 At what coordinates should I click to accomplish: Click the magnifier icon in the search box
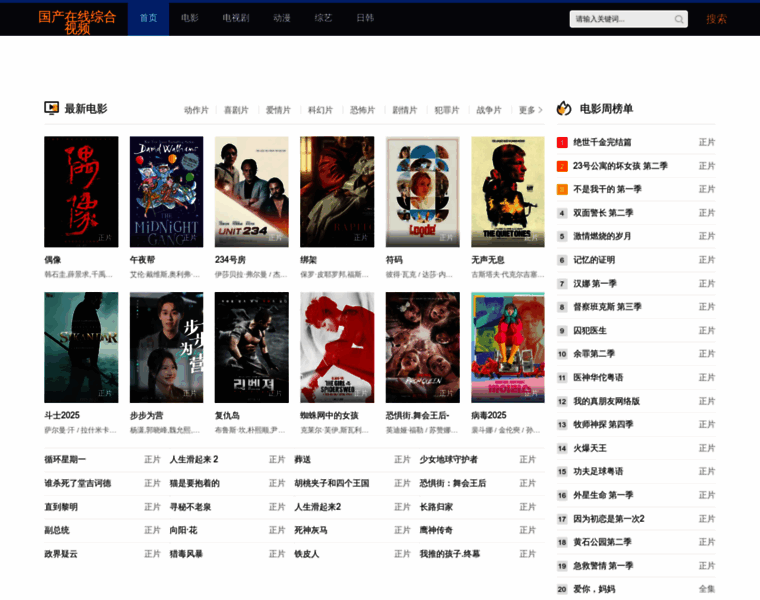point(679,19)
